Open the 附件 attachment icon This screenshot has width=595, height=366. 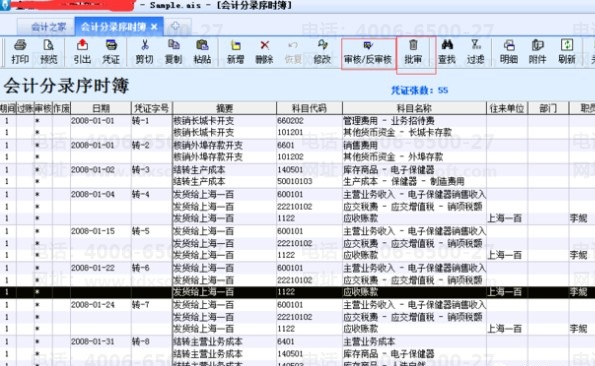pos(538,45)
